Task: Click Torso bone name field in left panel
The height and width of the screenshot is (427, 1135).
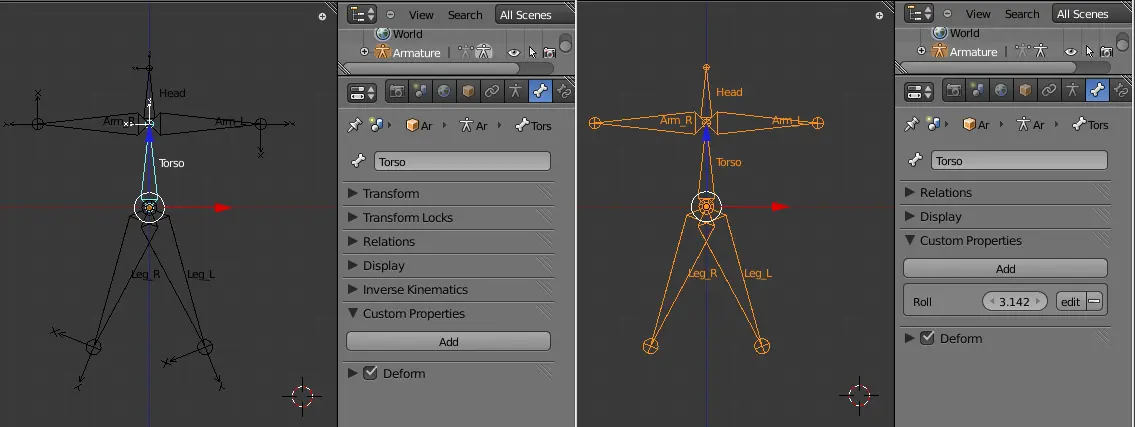Action: pos(462,161)
